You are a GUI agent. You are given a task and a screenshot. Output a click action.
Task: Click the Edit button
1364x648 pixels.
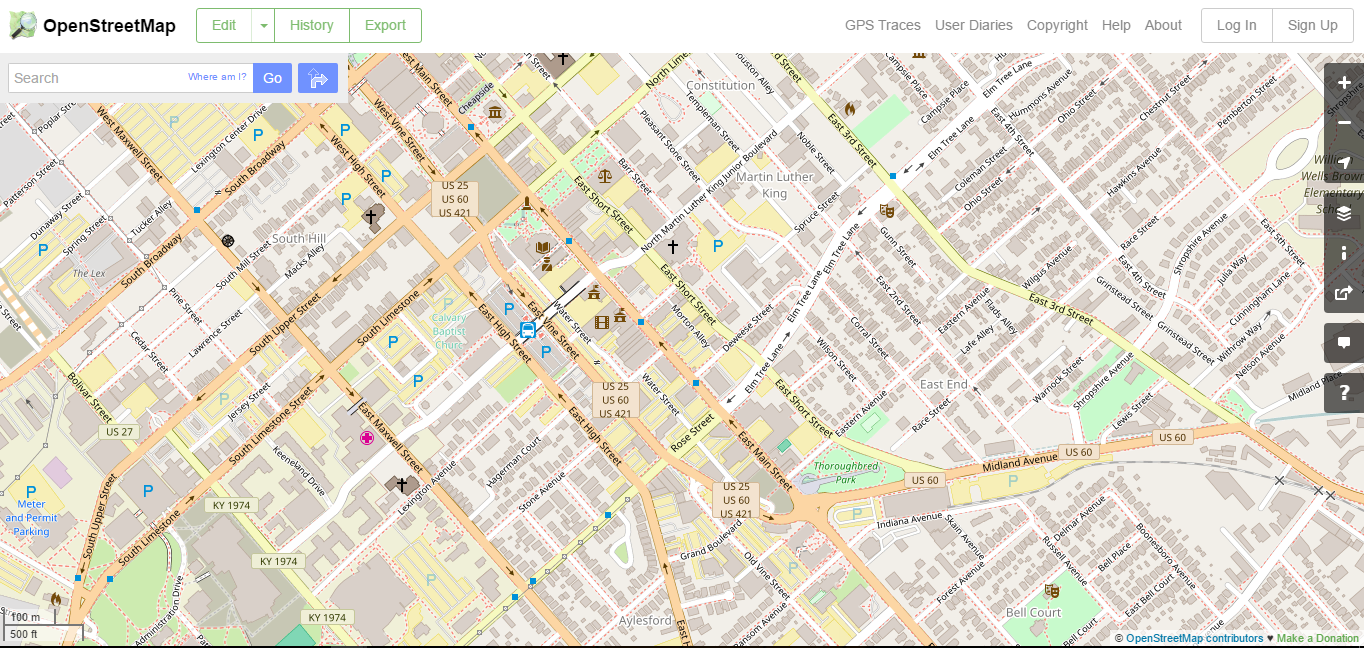224,26
